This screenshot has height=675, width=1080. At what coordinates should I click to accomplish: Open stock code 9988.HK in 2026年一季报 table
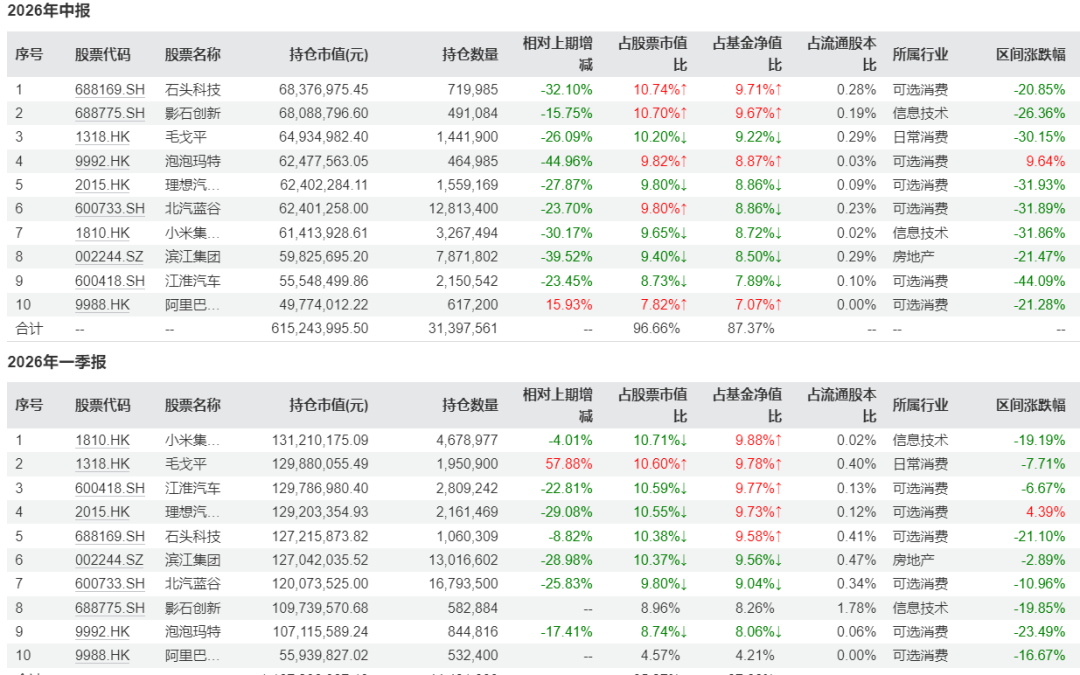102,656
